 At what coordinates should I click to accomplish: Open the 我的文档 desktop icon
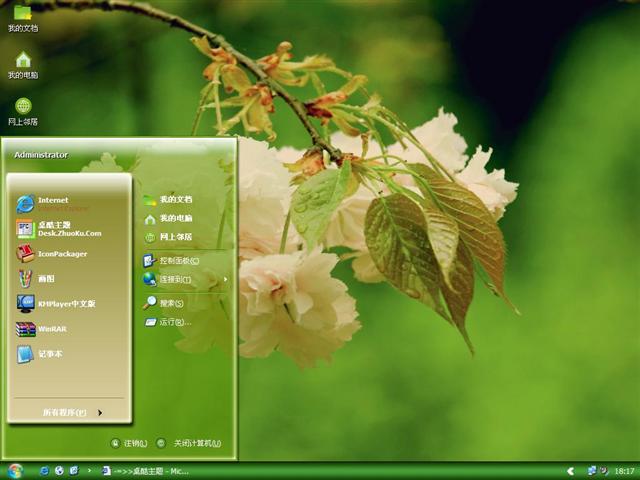[23, 18]
